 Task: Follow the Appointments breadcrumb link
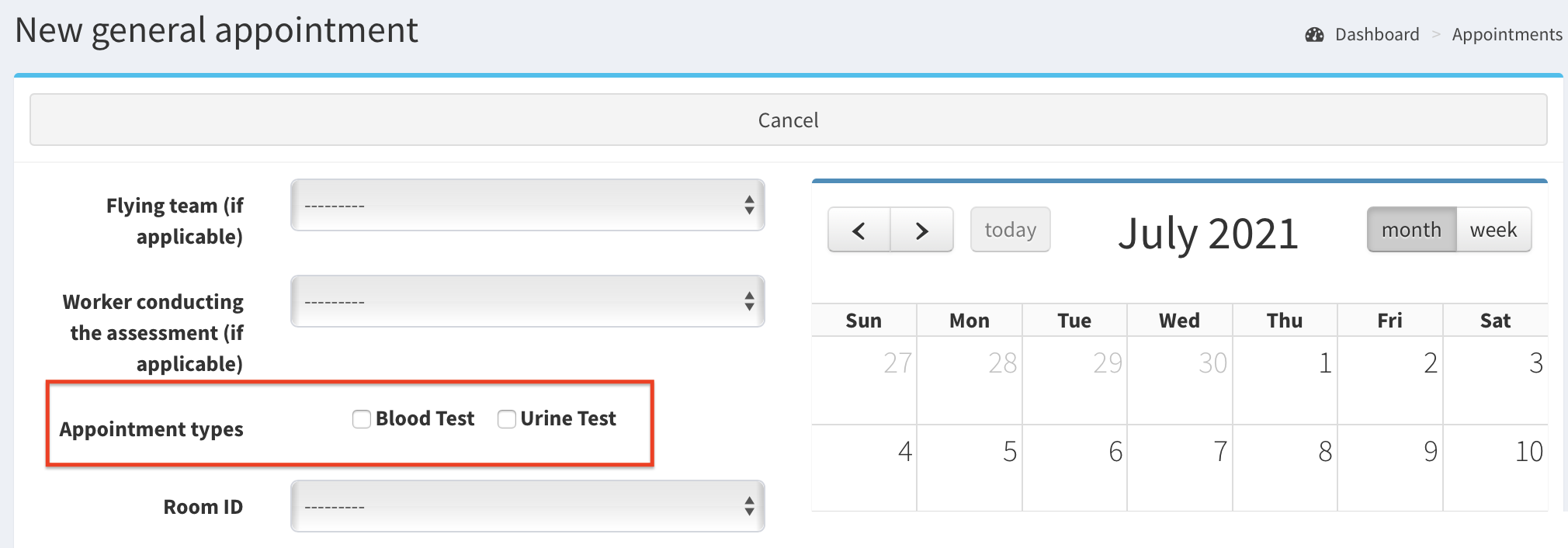[1507, 35]
